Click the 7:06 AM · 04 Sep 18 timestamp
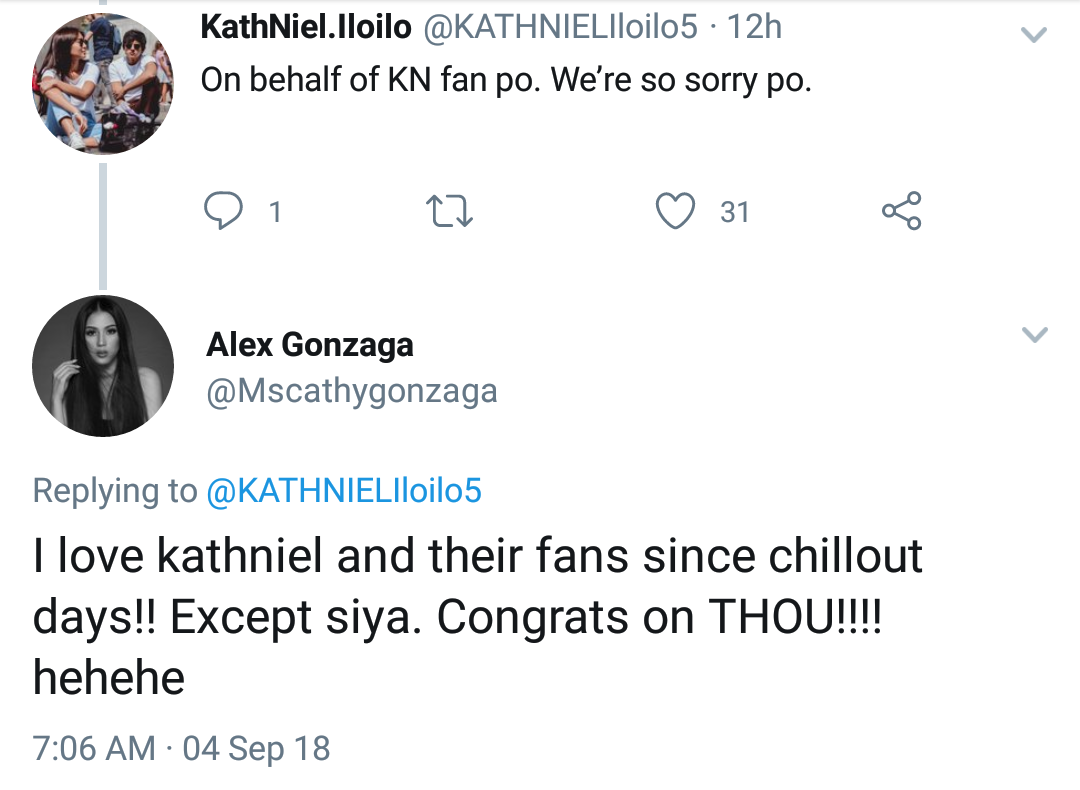This screenshot has height=790, width=1080. click(181, 748)
